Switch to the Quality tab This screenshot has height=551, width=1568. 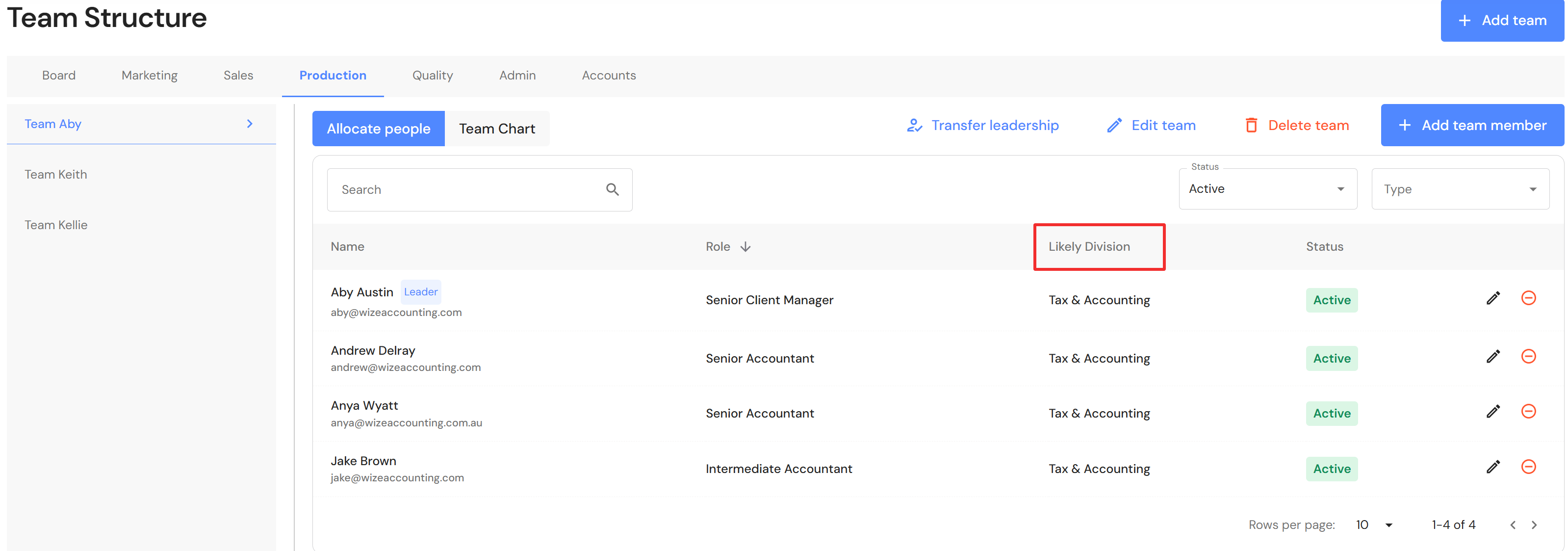[x=432, y=76]
